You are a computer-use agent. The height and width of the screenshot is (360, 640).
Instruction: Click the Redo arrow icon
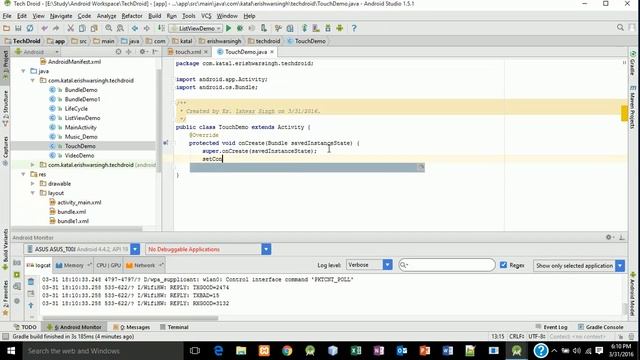pyautogui.click(x=56, y=28)
